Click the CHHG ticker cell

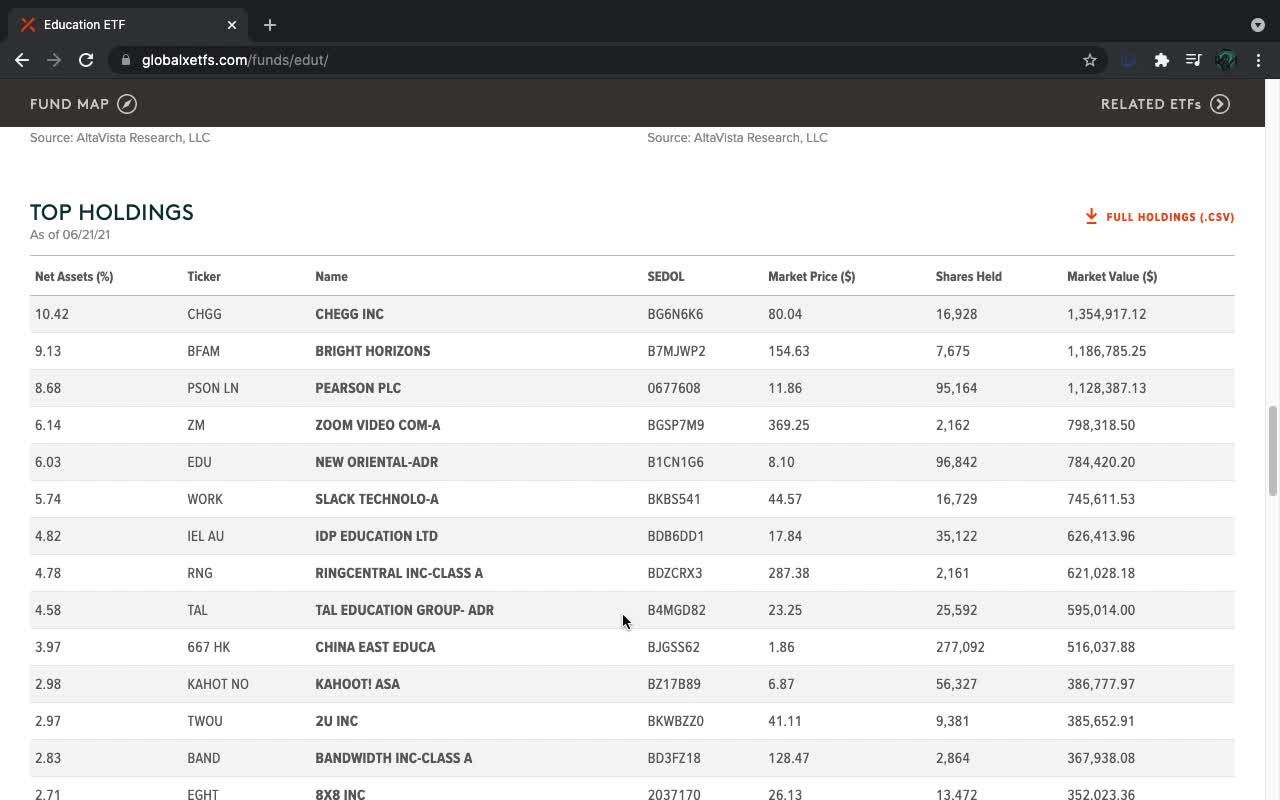coord(204,314)
